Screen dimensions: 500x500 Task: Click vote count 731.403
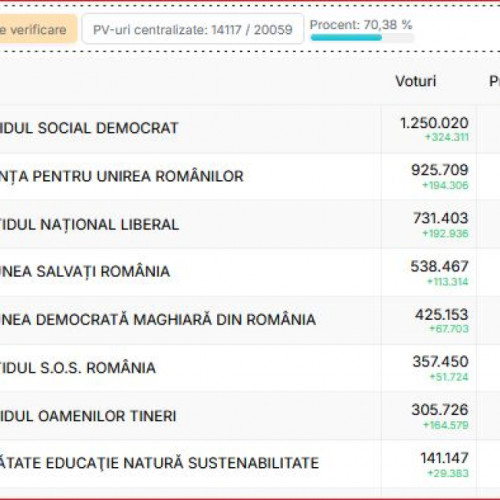pyautogui.click(x=441, y=218)
